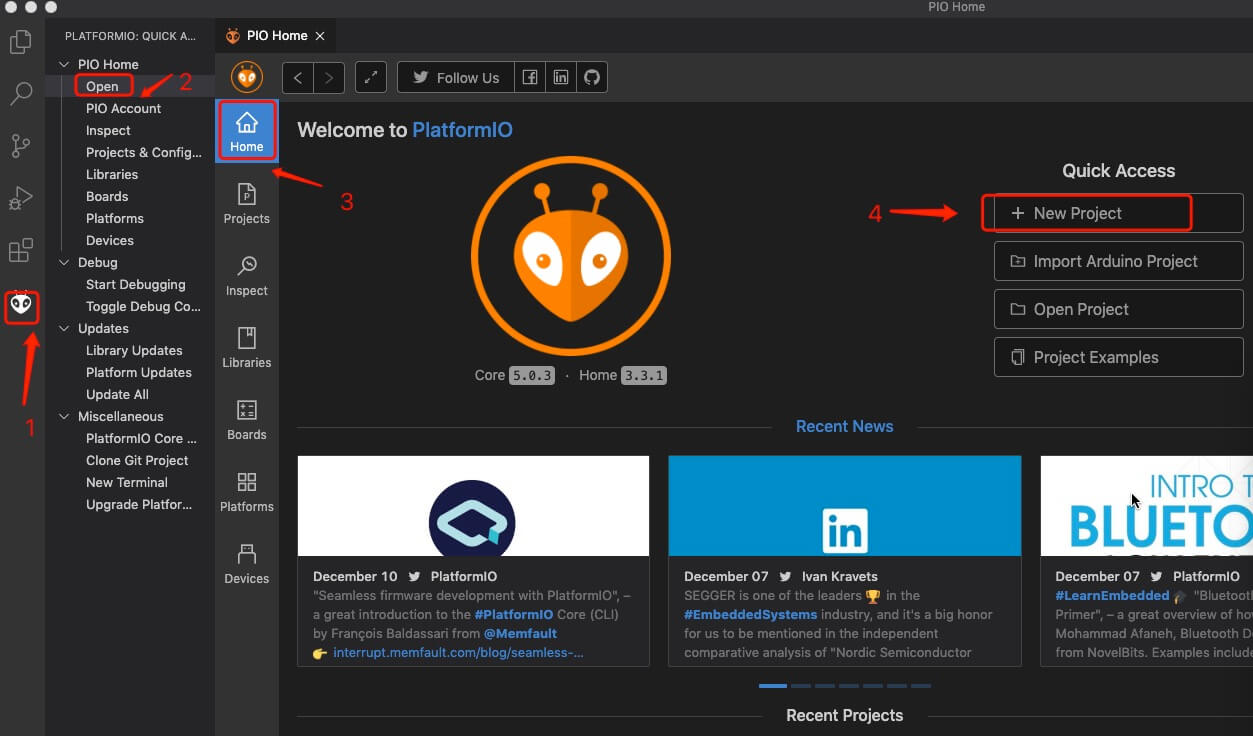
Task: Open Boards in PIO Home sidebar
Action: coord(247,419)
